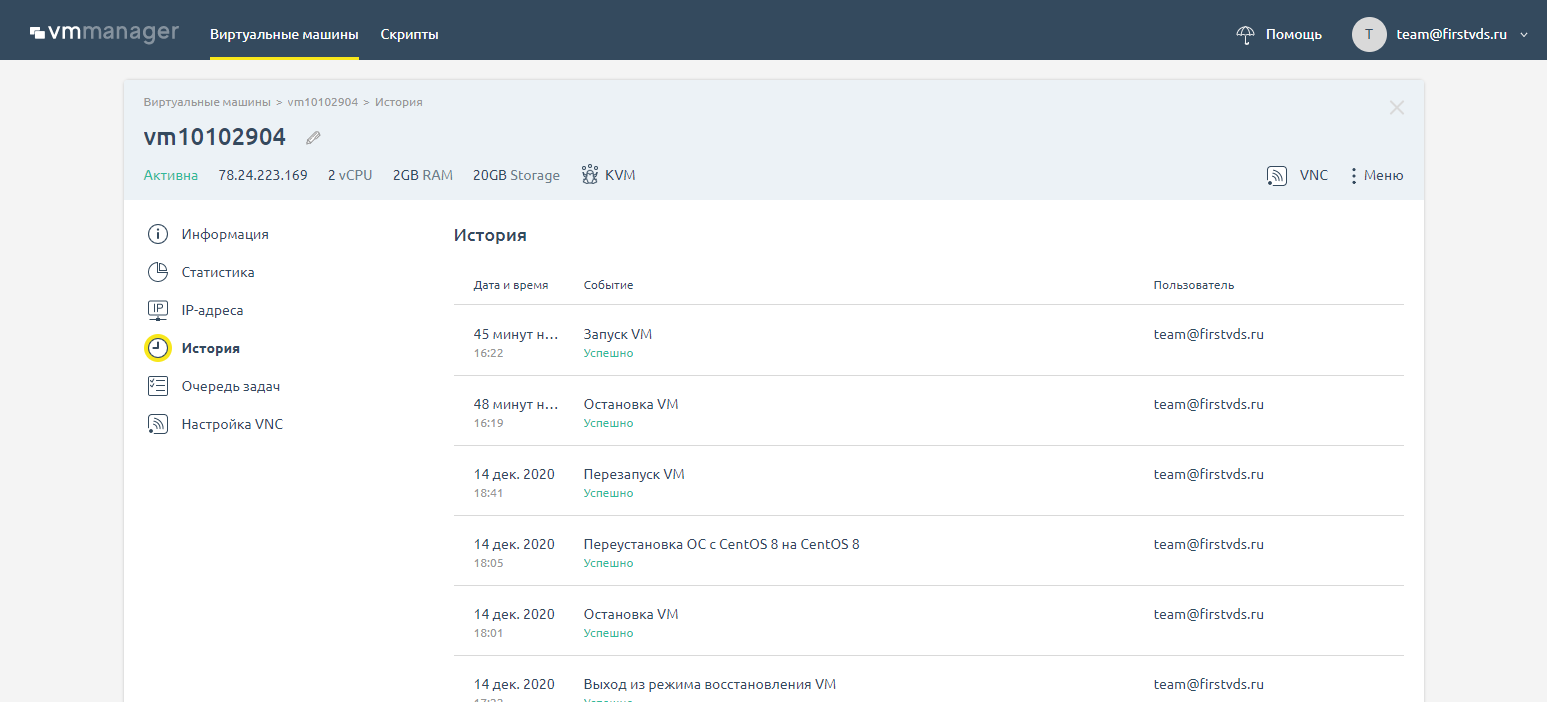
Task: Open Информация section in sidebar
Action: [x=225, y=234]
